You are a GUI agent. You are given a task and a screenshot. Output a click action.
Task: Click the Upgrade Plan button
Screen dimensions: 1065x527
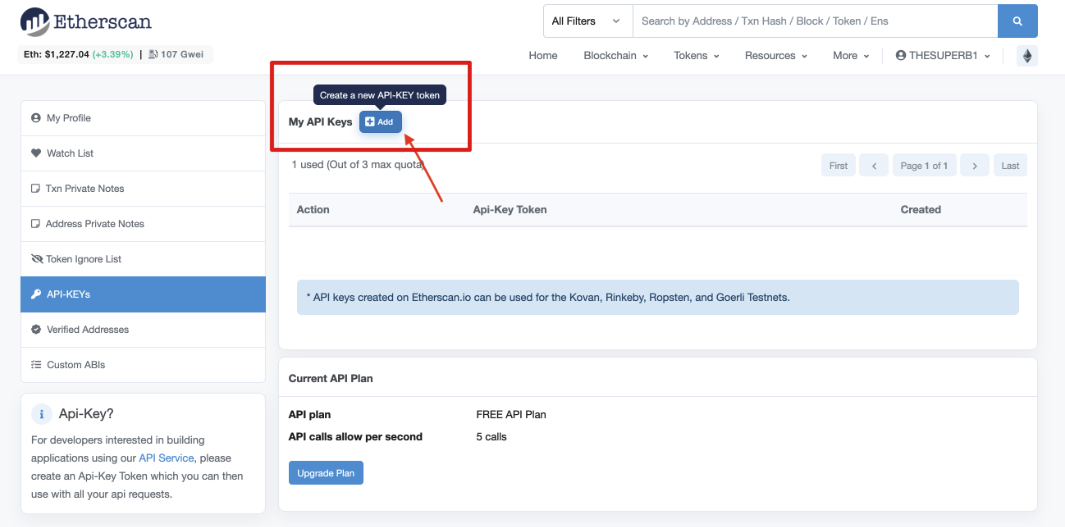coord(326,473)
